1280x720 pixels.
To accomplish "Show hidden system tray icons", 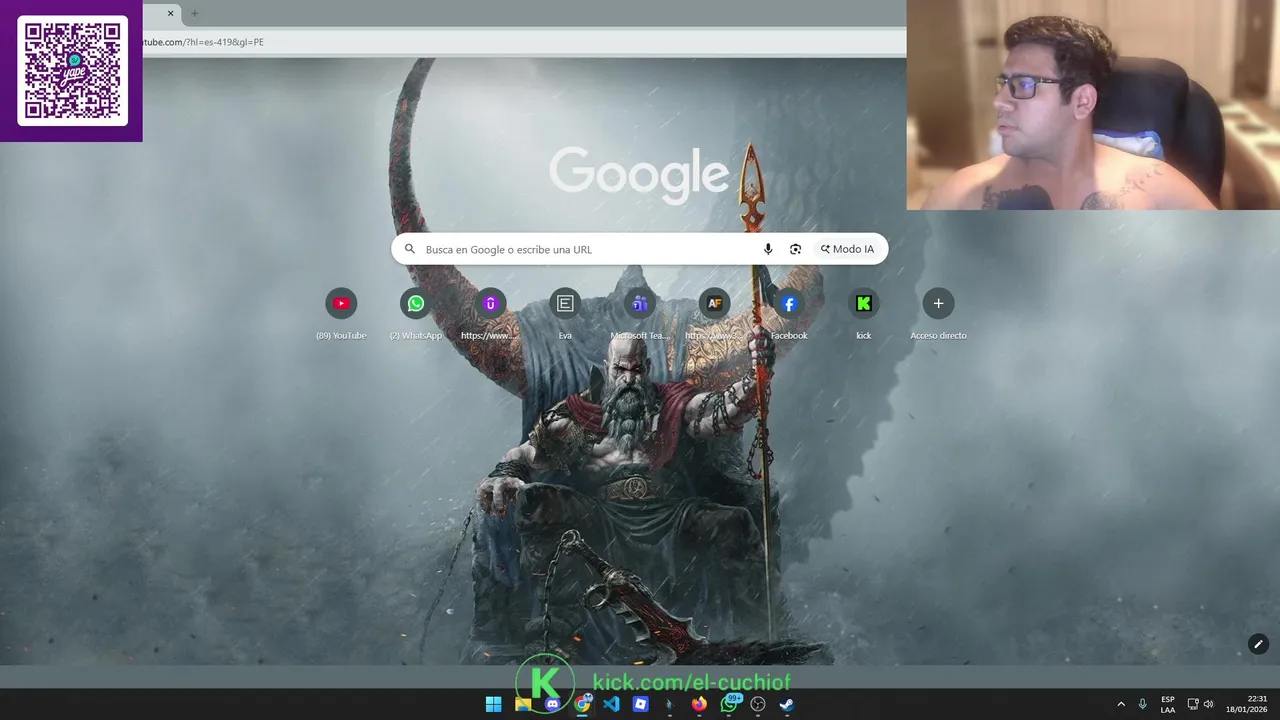I will pos(1120,704).
